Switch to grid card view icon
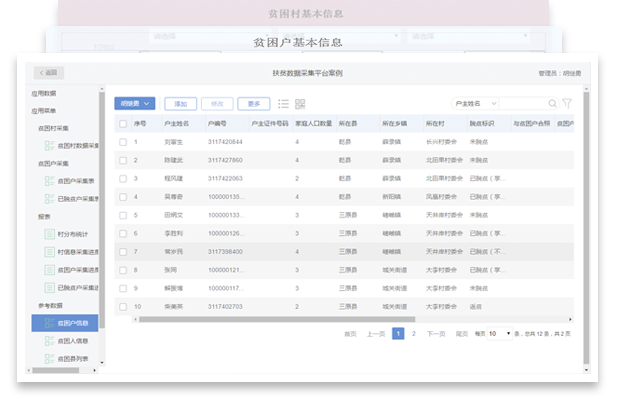This screenshot has height=399, width=630. [x=300, y=104]
